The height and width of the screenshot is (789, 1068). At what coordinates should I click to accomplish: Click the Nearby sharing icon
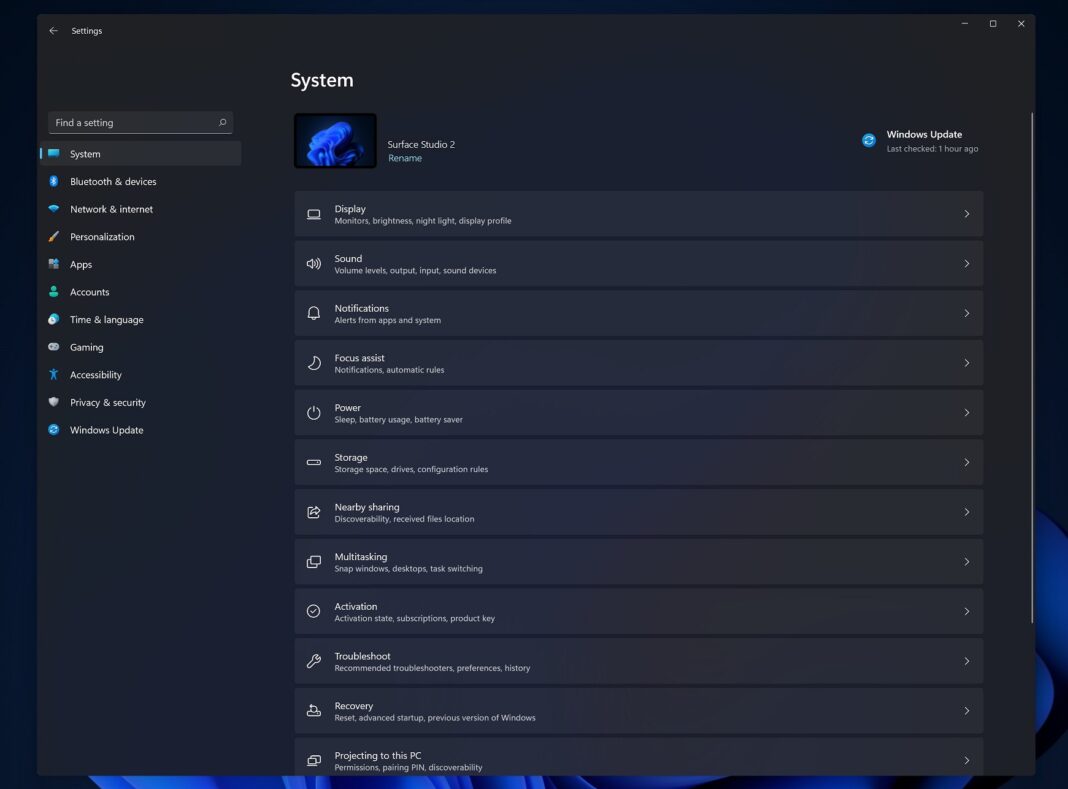pyautogui.click(x=312, y=512)
